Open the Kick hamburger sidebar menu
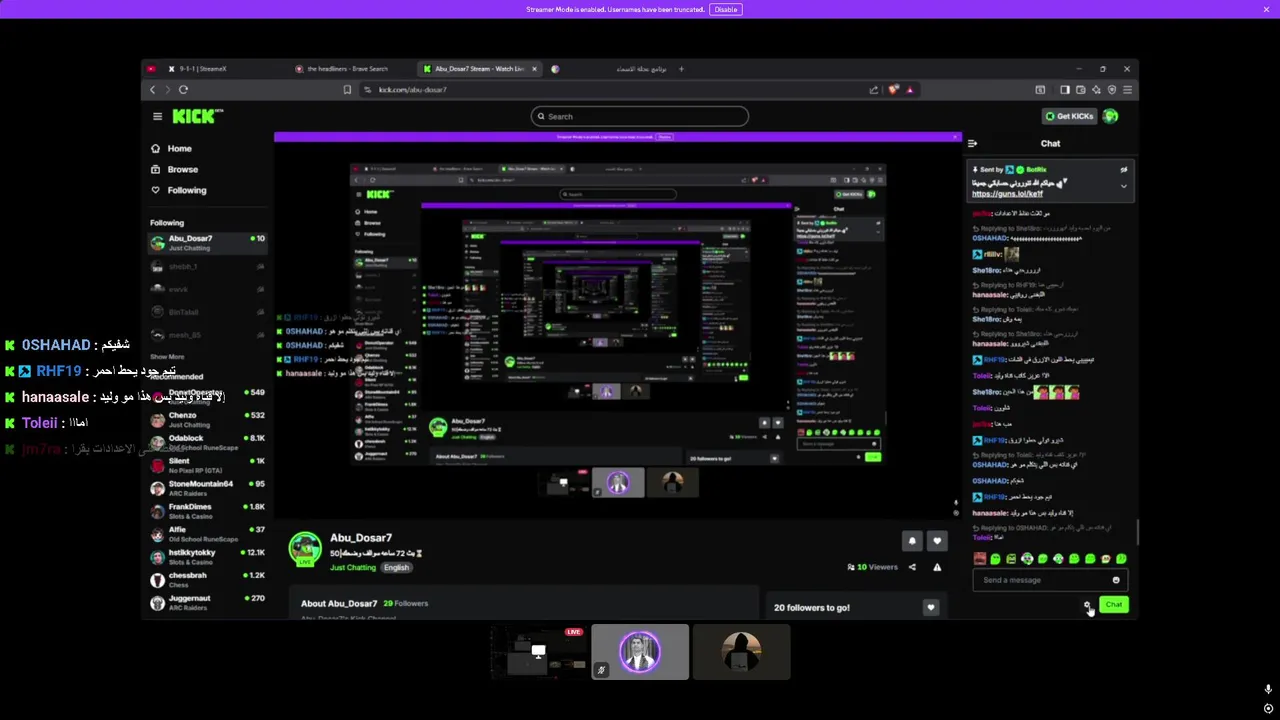The width and height of the screenshot is (1280, 720). [157, 116]
